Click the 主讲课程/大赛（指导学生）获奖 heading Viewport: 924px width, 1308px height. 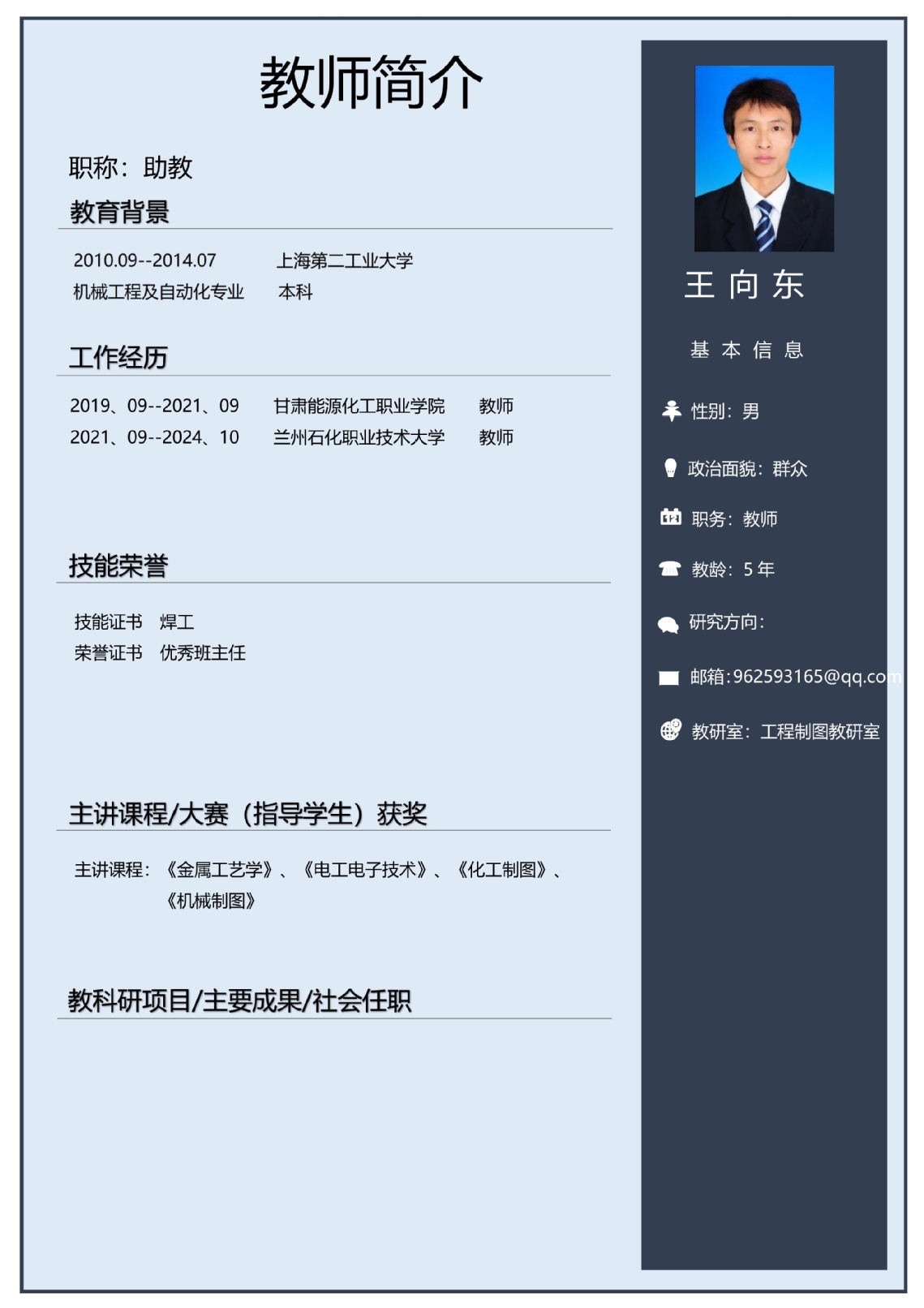[x=247, y=813]
